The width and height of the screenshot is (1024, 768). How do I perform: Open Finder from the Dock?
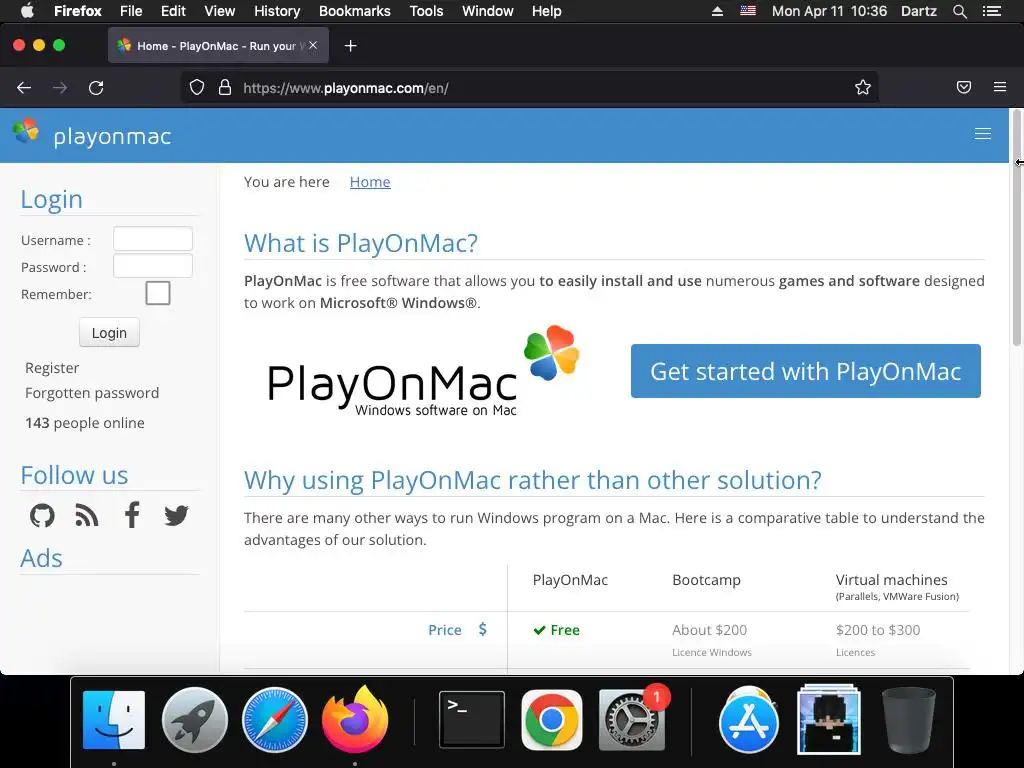[114, 719]
